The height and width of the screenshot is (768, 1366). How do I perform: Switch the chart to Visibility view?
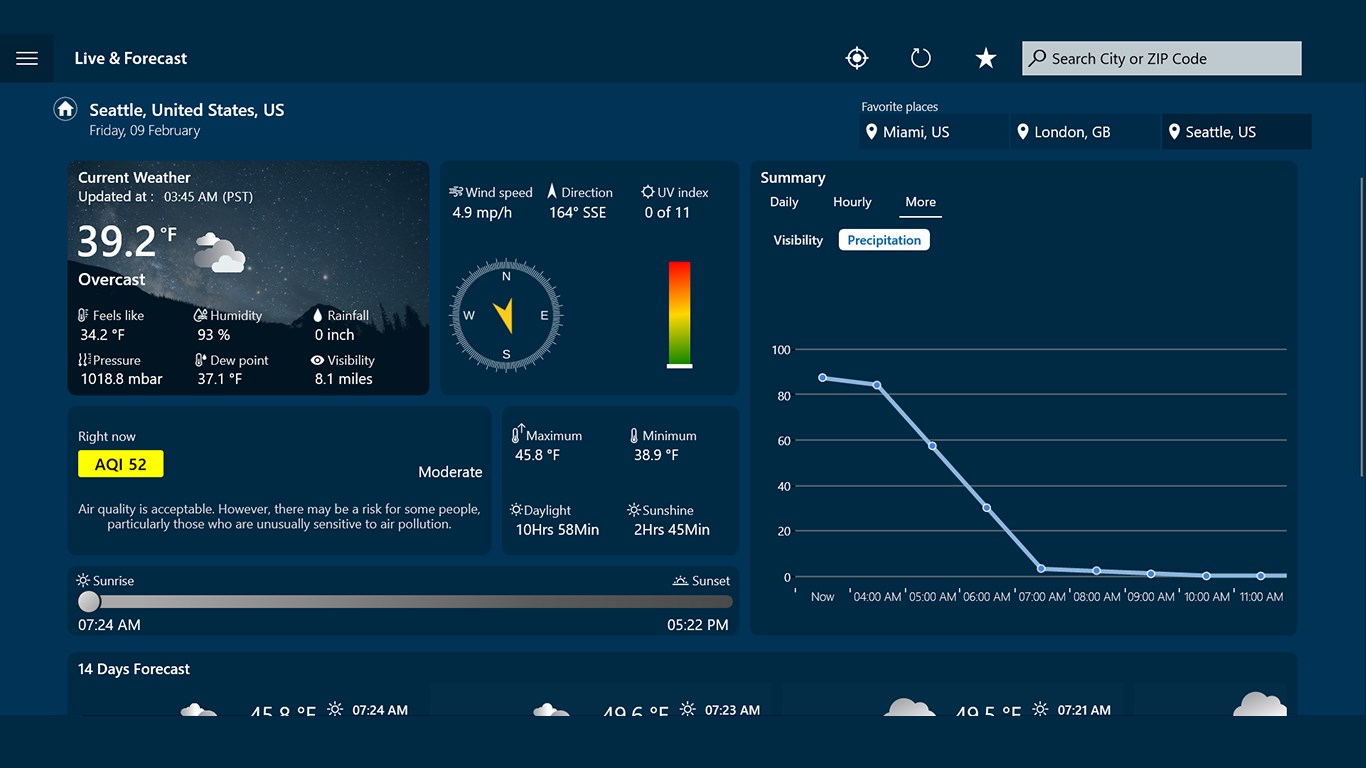coord(797,240)
